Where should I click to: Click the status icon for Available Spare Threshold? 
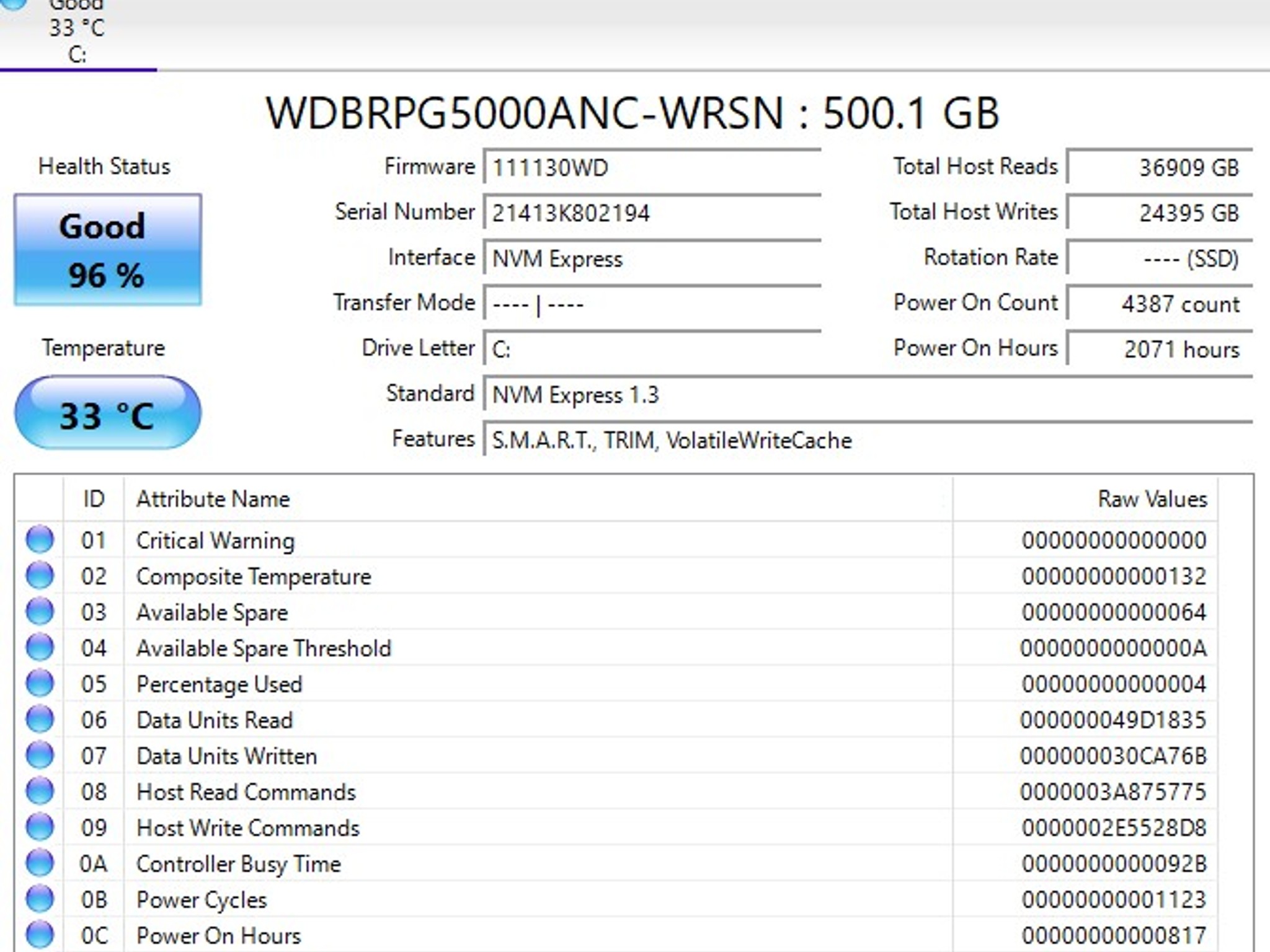(40, 647)
